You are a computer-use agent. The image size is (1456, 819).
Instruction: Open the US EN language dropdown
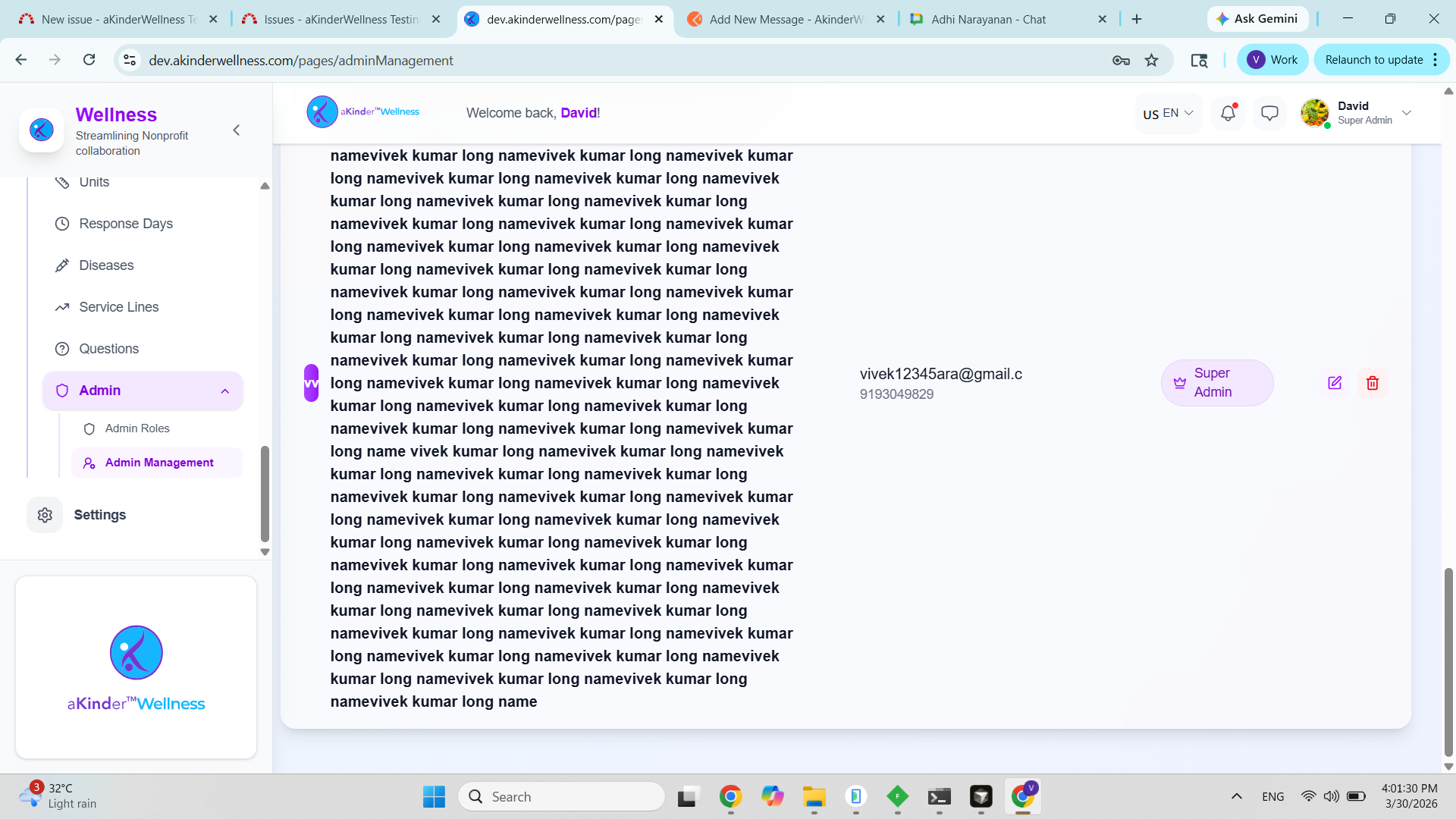[x=1168, y=113]
